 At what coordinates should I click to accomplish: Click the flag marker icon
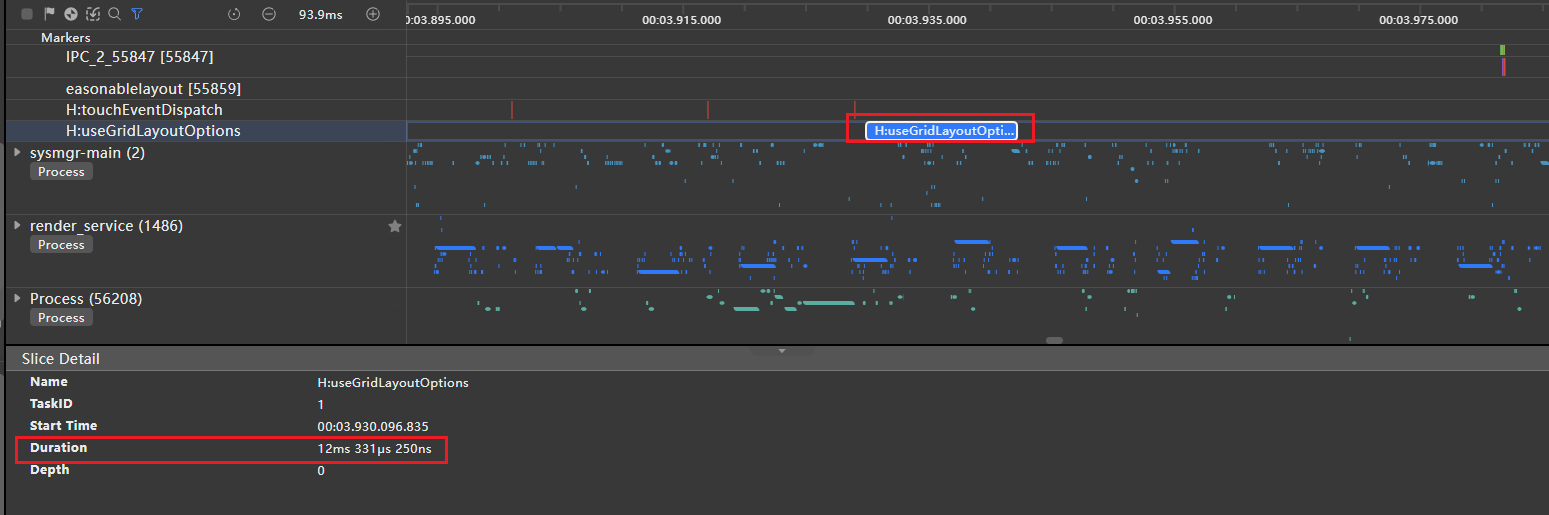(49, 14)
